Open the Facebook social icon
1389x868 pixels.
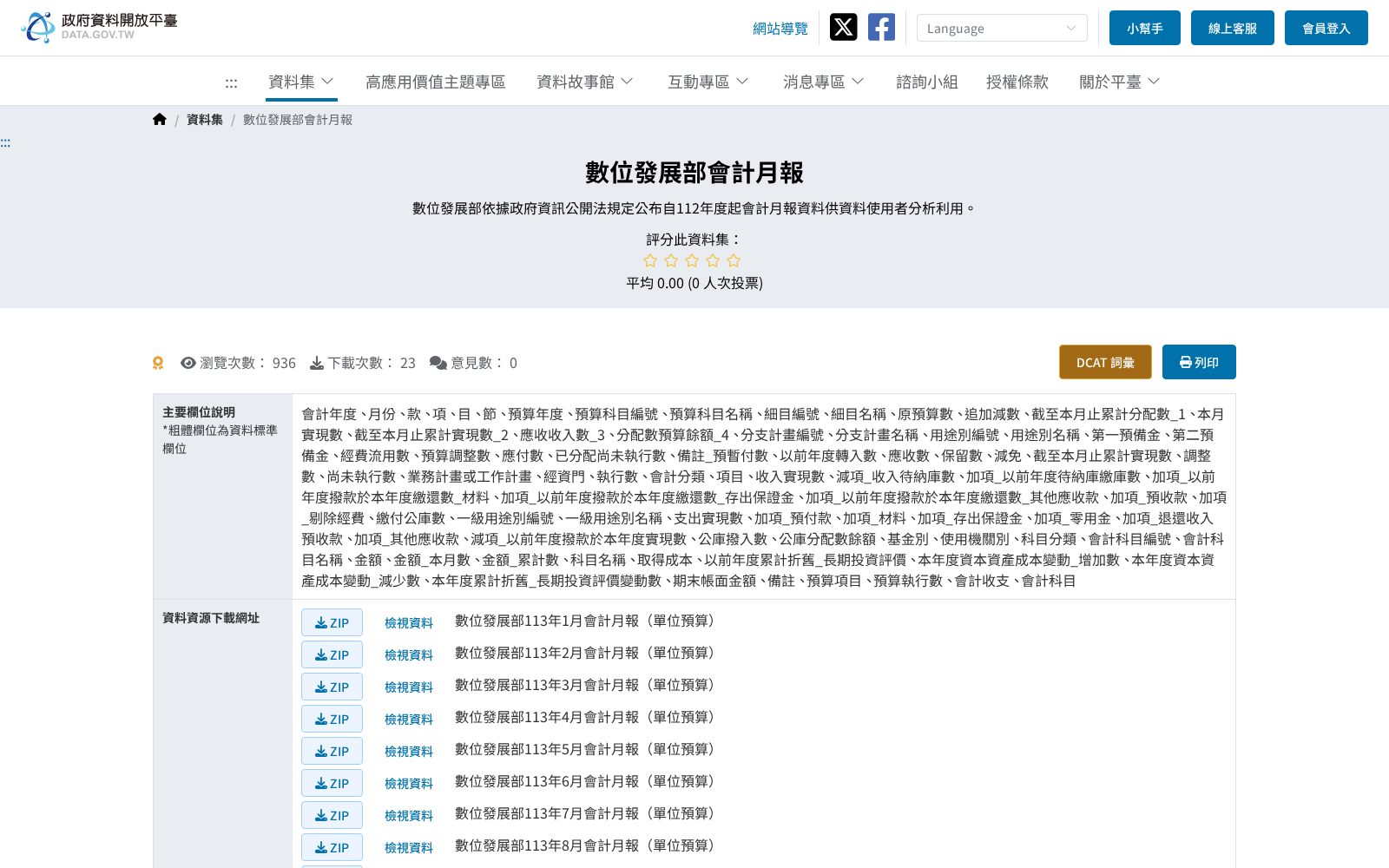pyautogui.click(x=881, y=27)
